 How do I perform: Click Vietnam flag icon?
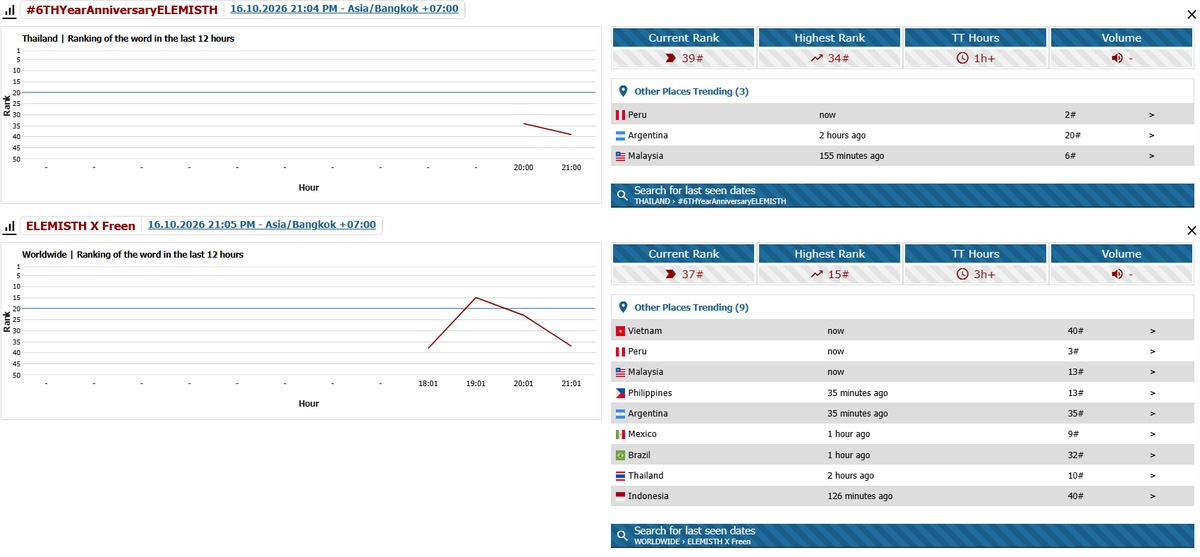(x=620, y=331)
